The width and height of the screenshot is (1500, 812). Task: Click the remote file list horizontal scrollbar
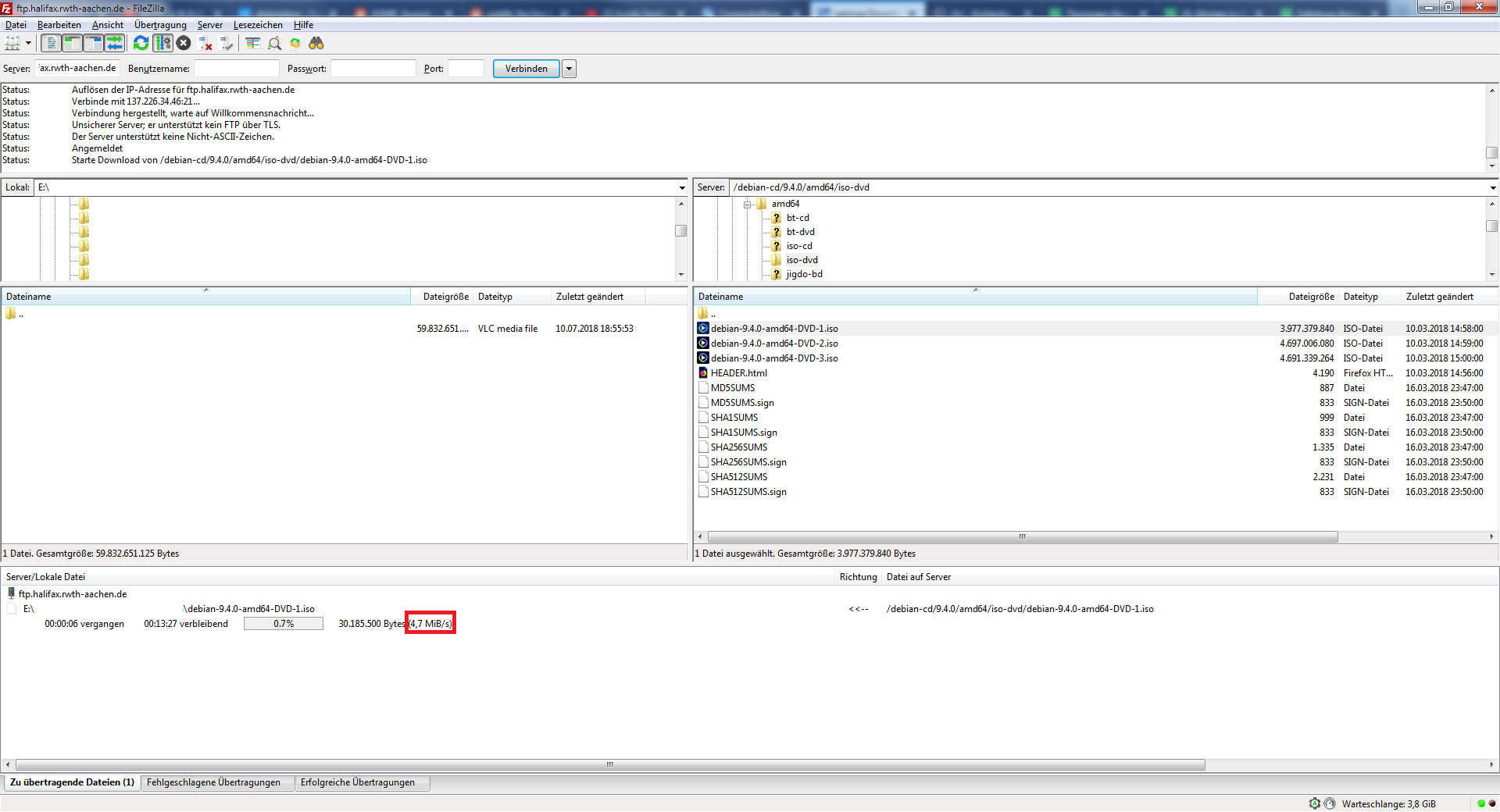1023,537
